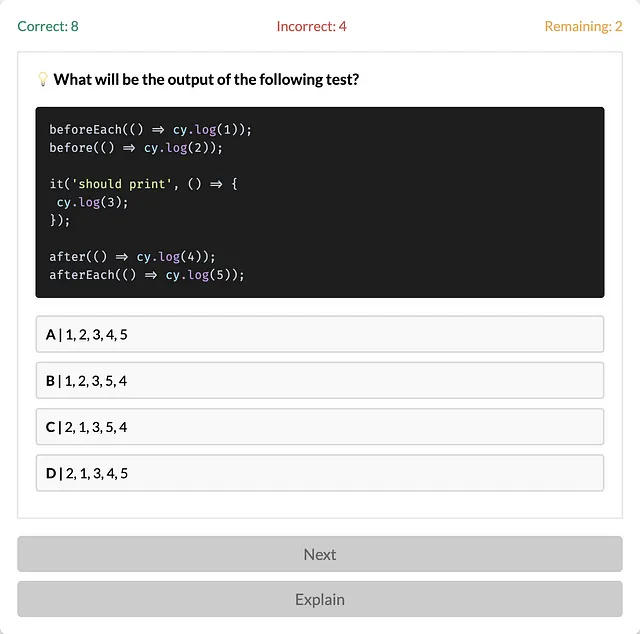This screenshot has height=634, width=640.
Task: Click the cy.log(3) code line
Action: [92, 202]
